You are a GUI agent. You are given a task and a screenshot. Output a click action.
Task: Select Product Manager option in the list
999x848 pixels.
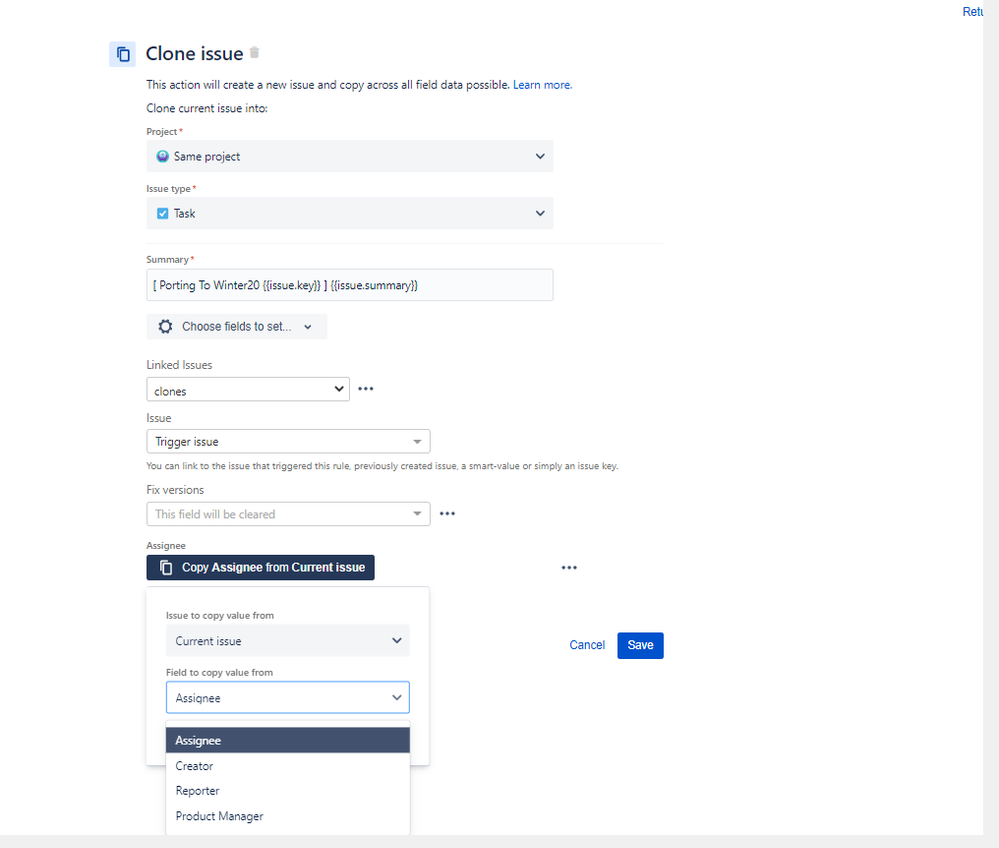point(287,816)
